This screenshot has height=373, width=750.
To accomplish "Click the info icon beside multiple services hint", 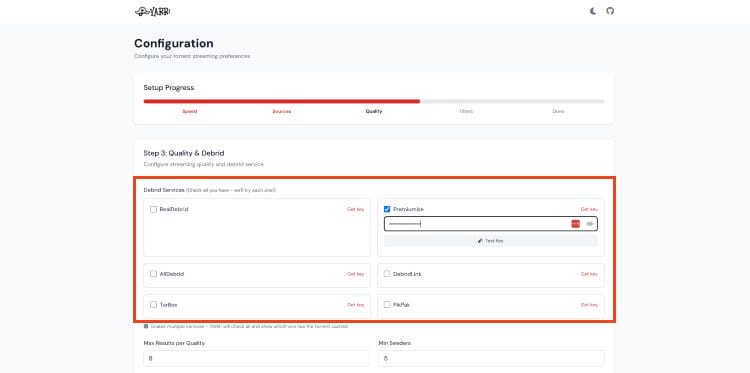I will pyautogui.click(x=146, y=326).
